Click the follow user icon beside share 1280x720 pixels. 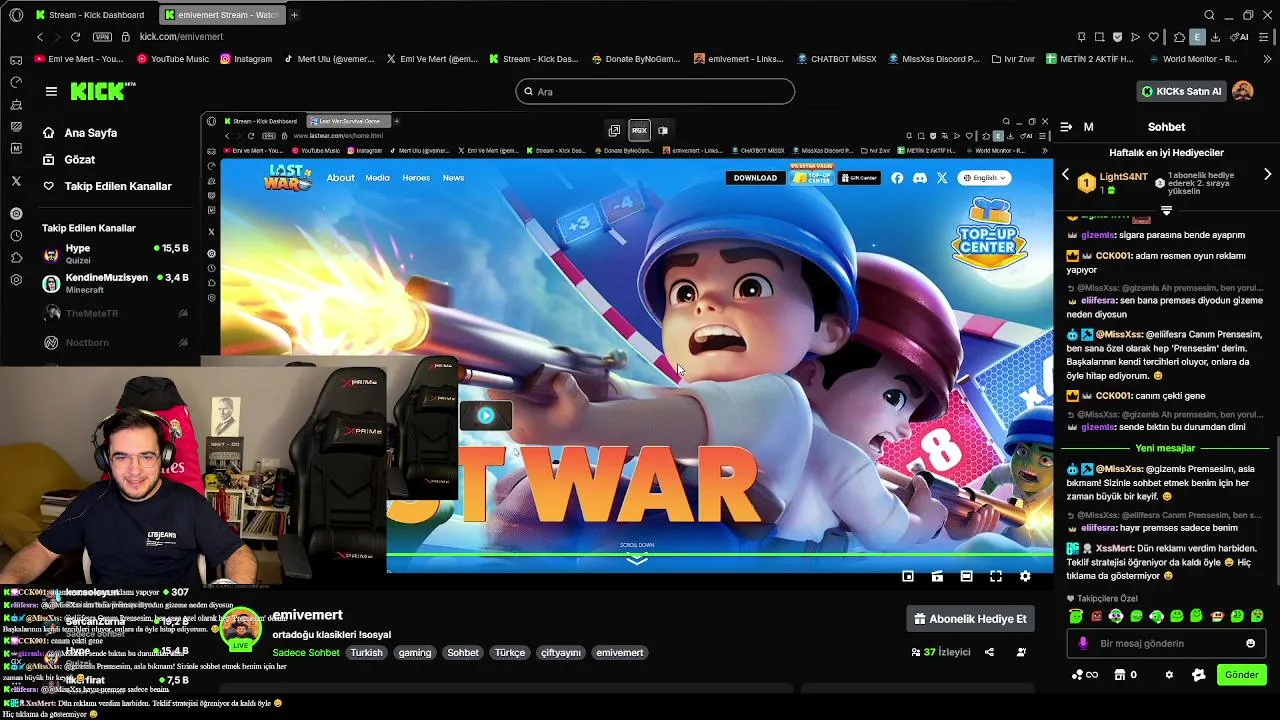tap(1021, 652)
